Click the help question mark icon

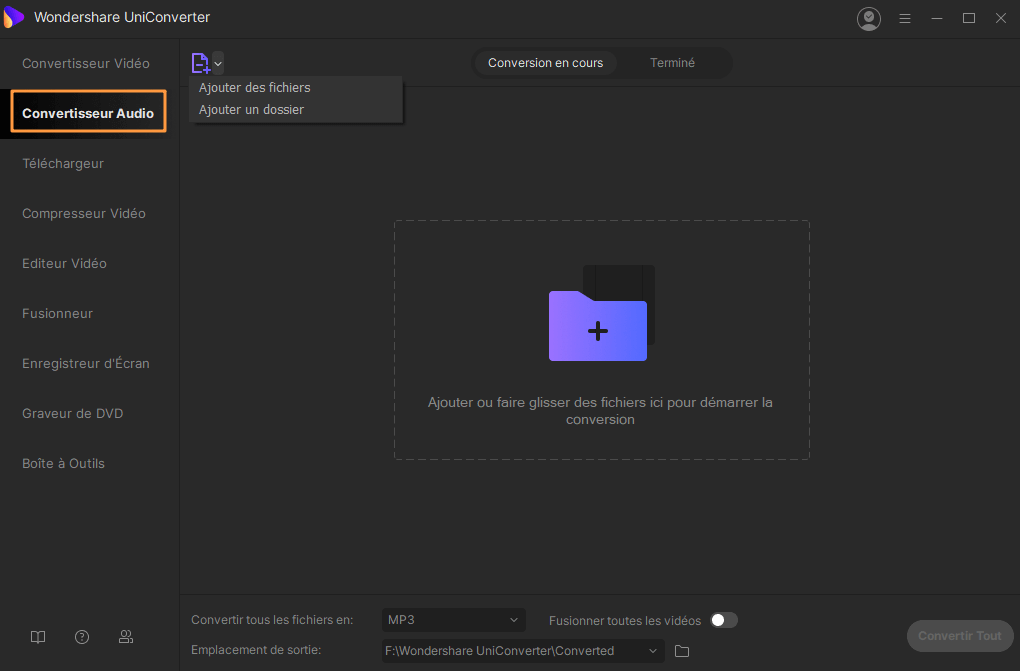[x=82, y=637]
